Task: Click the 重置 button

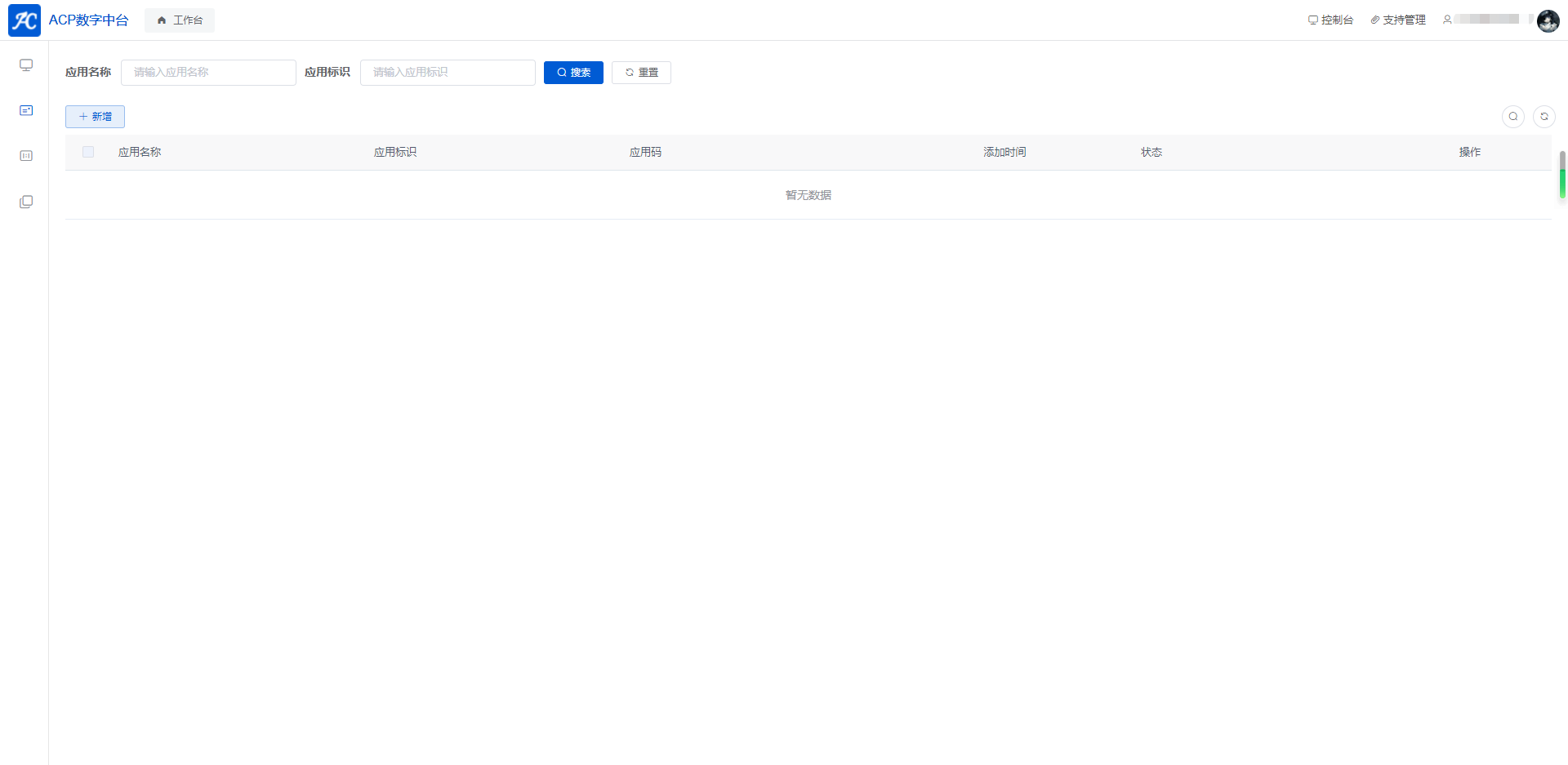Action: [641, 73]
